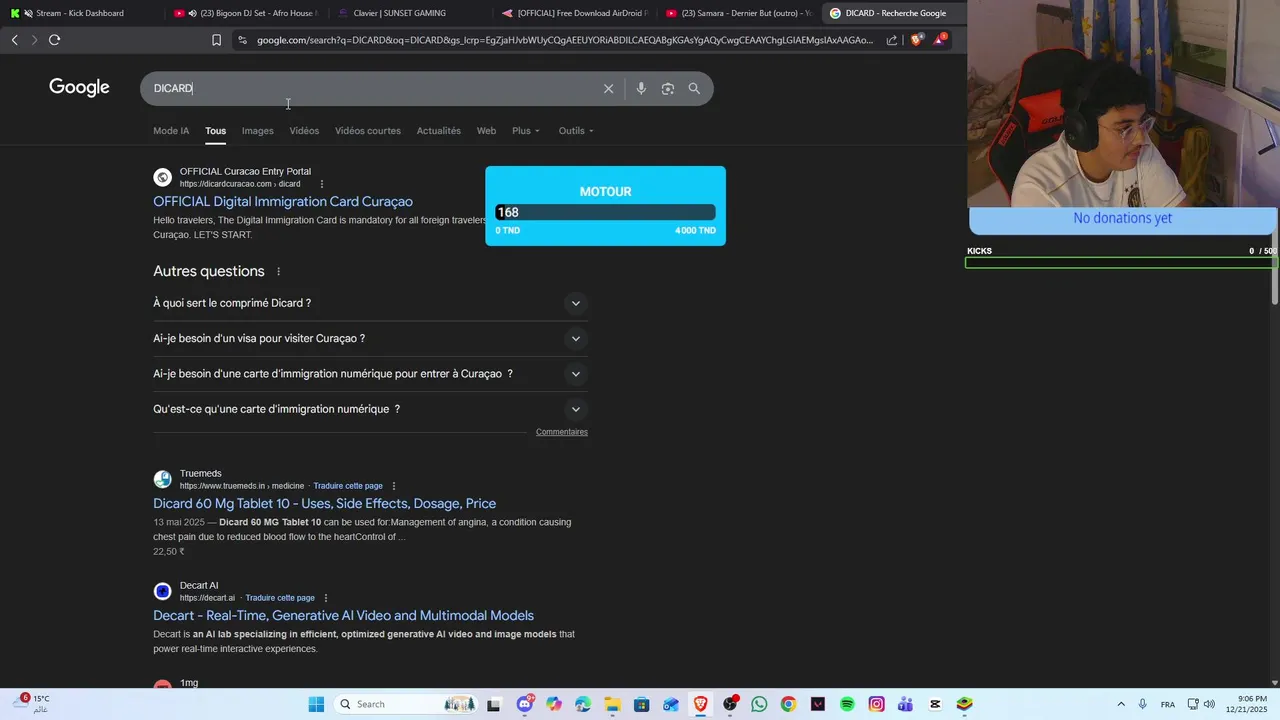Switch to Stream - Kick Dashboard tab
The width and height of the screenshot is (1280, 720).
(80, 13)
